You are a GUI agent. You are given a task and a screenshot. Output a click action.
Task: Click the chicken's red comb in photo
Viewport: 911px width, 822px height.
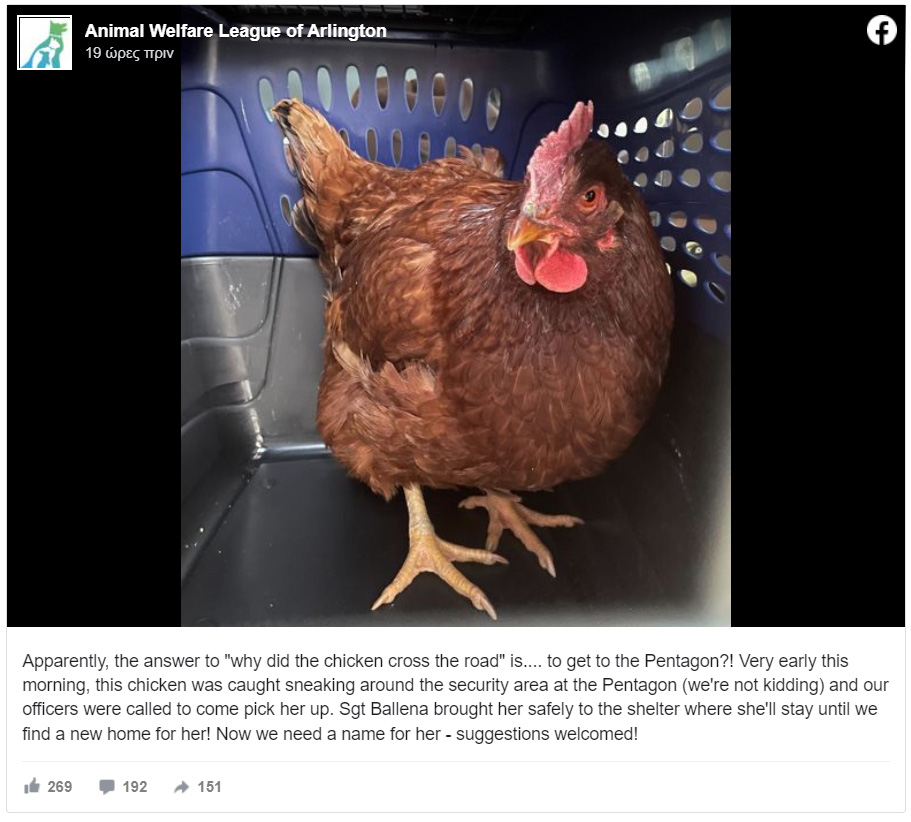(559, 152)
